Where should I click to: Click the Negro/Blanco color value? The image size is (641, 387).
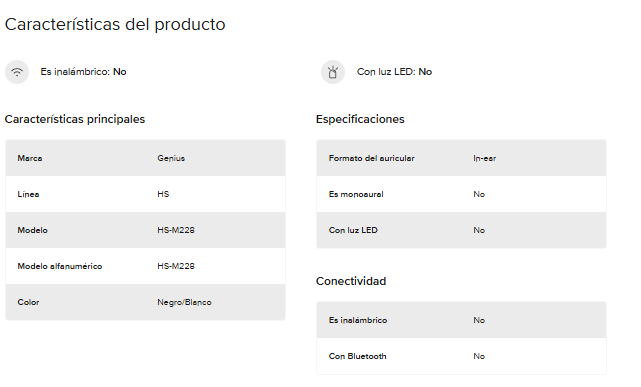(184, 302)
